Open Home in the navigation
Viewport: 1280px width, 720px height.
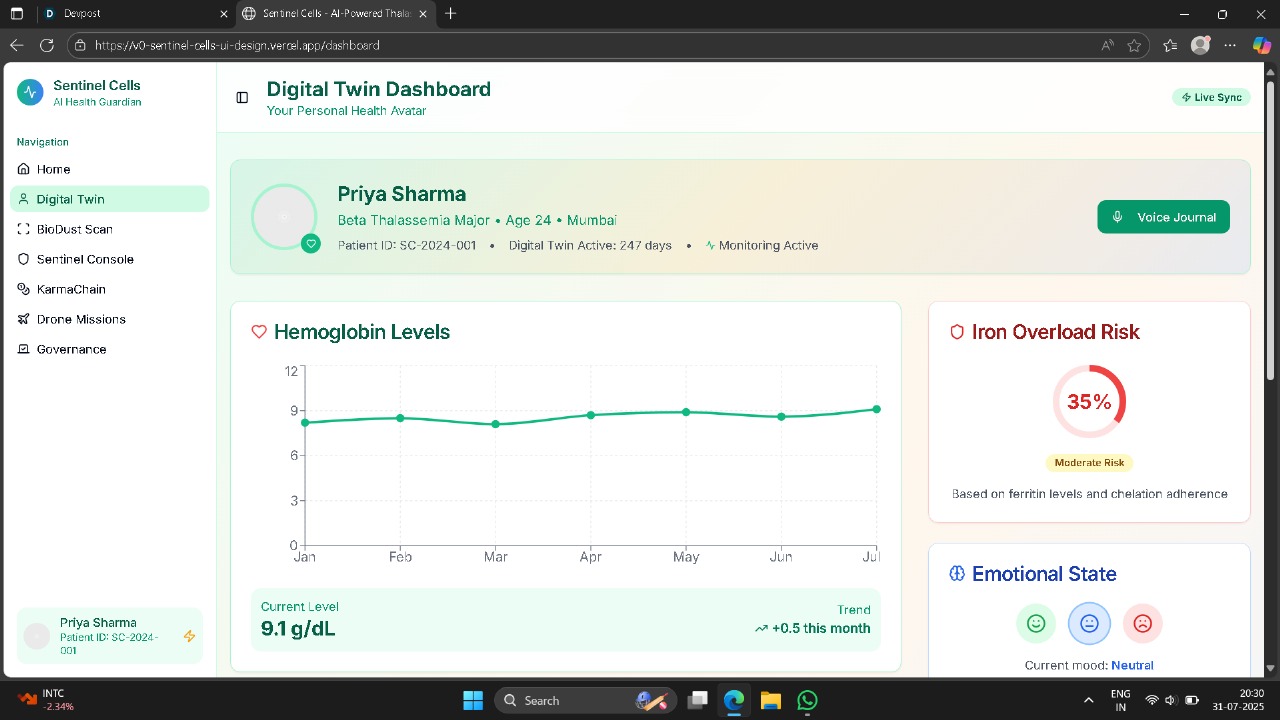[x=110, y=169]
